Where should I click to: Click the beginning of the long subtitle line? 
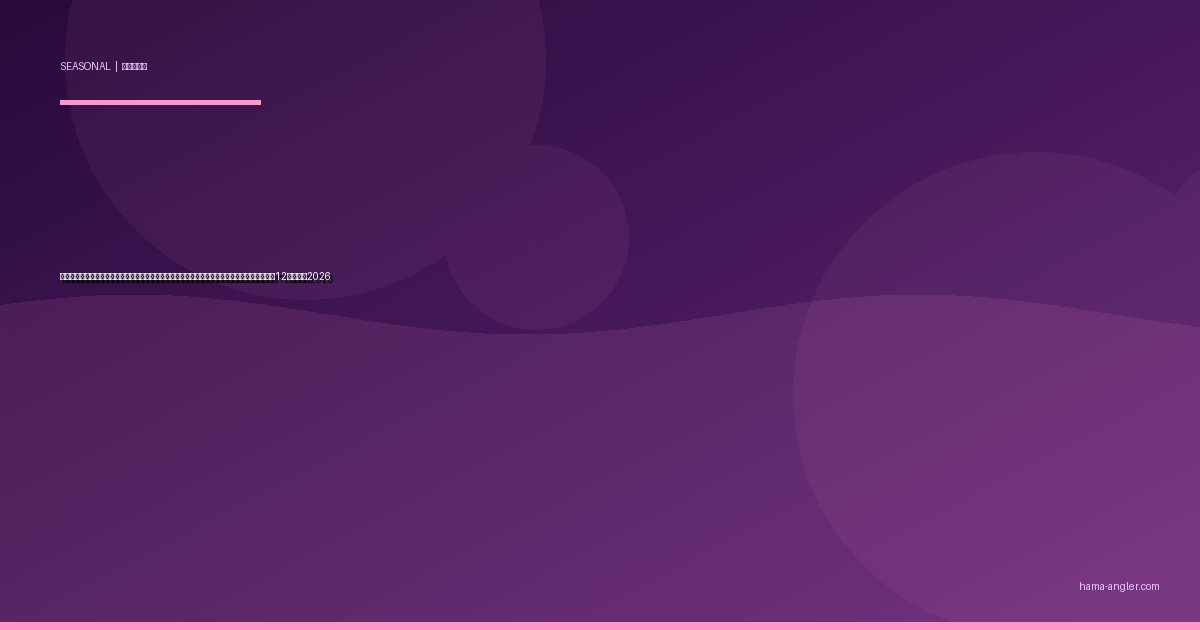64,277
